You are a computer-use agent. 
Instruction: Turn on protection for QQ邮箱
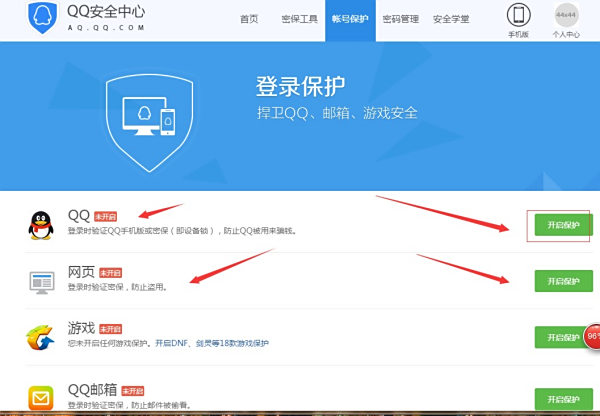pos(563,399)
